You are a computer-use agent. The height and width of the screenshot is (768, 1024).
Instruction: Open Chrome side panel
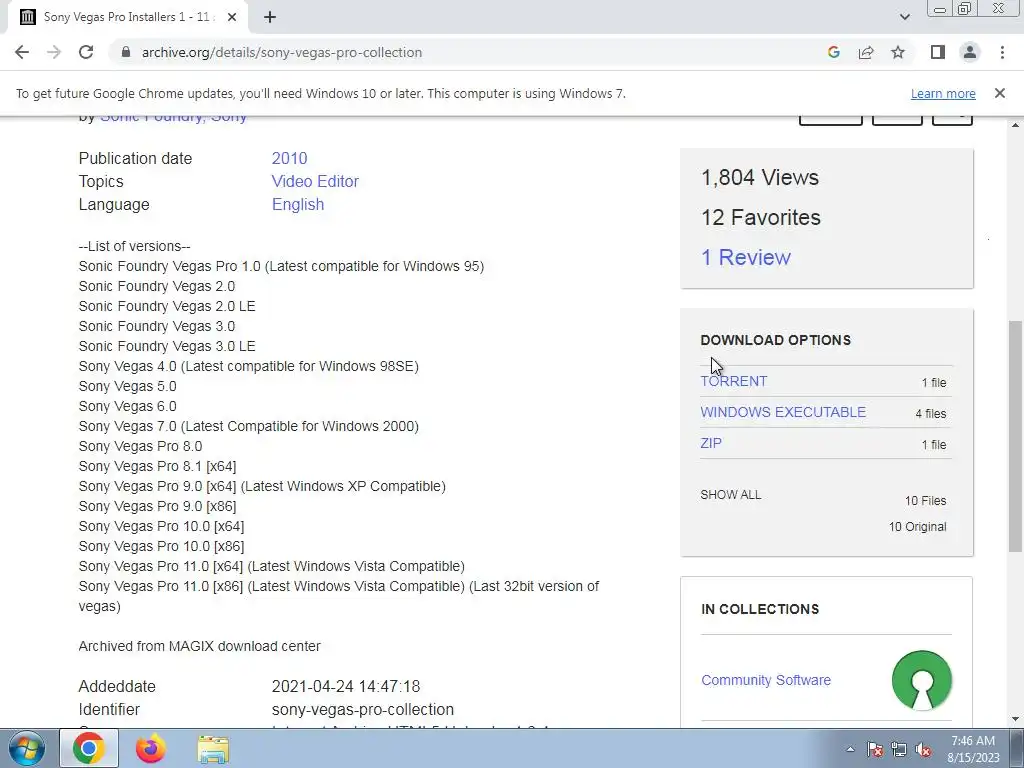[938, 52]
